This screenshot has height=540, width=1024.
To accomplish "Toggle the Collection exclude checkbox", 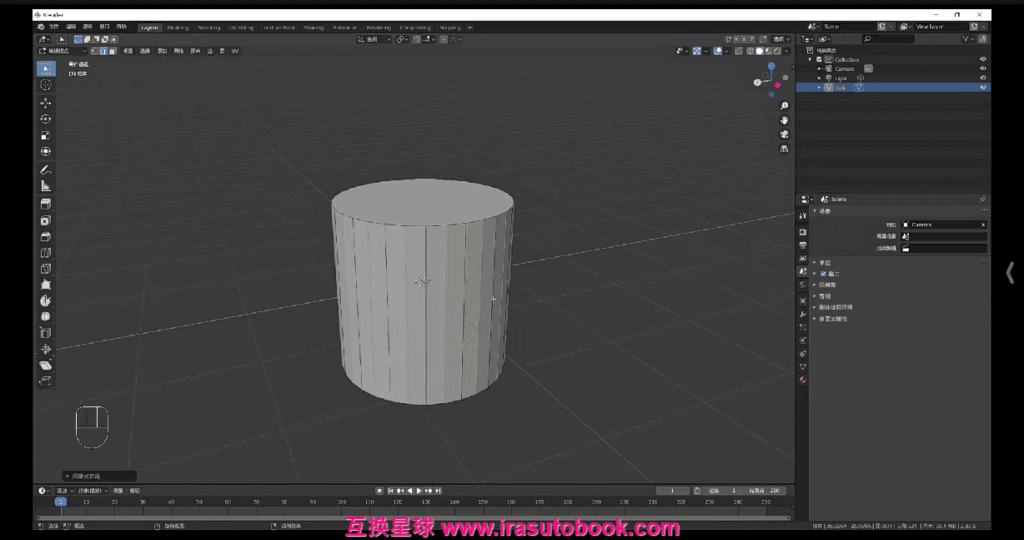I will [819, 59].
